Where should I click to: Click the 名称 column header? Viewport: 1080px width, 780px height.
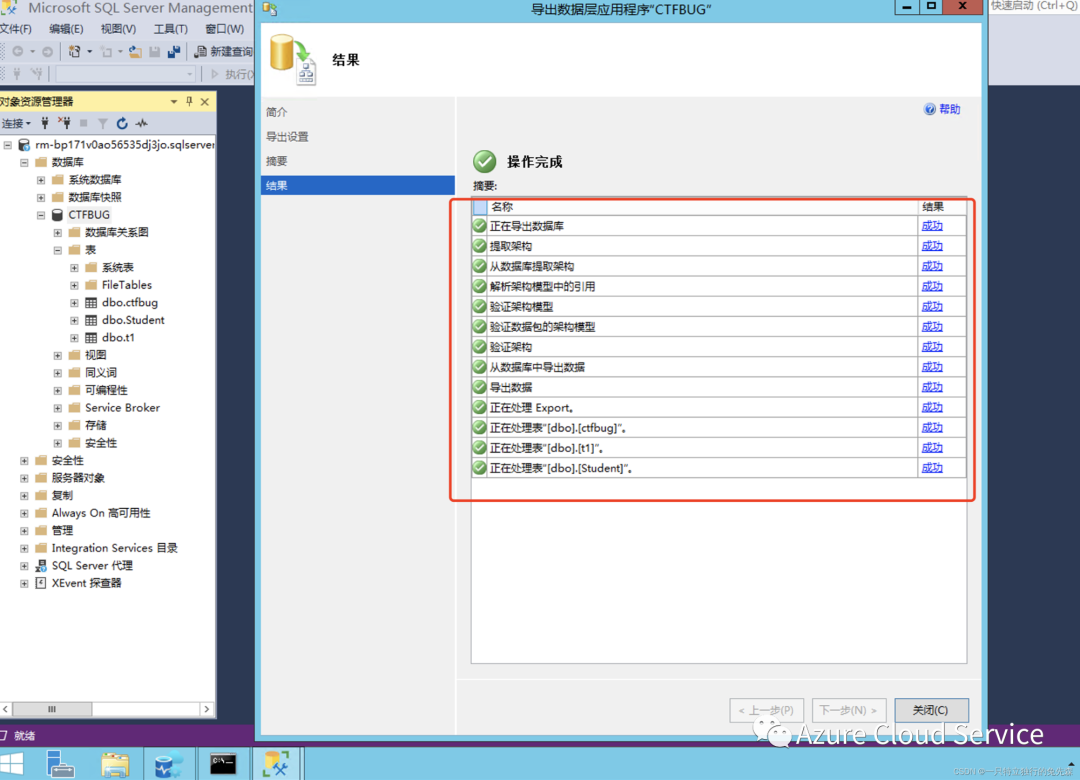703,207
